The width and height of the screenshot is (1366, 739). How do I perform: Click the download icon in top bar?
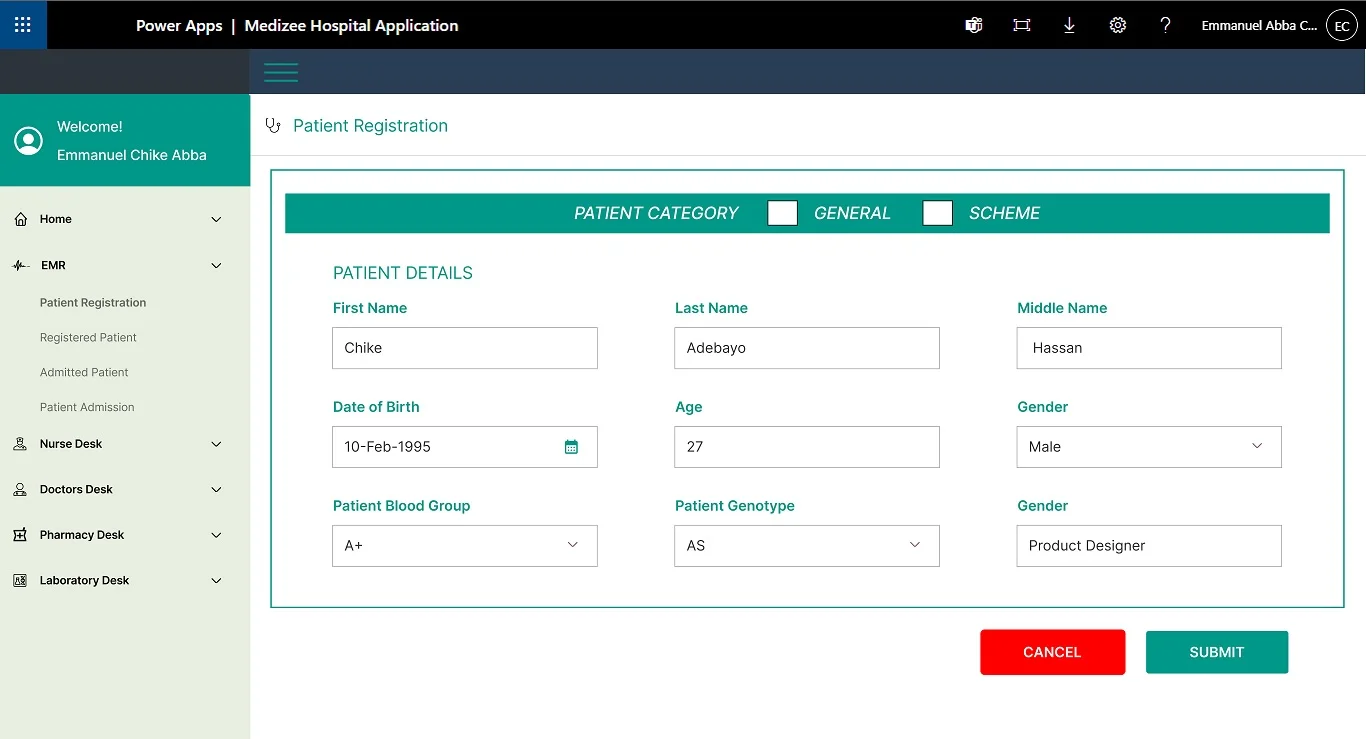pos(1069,25)
